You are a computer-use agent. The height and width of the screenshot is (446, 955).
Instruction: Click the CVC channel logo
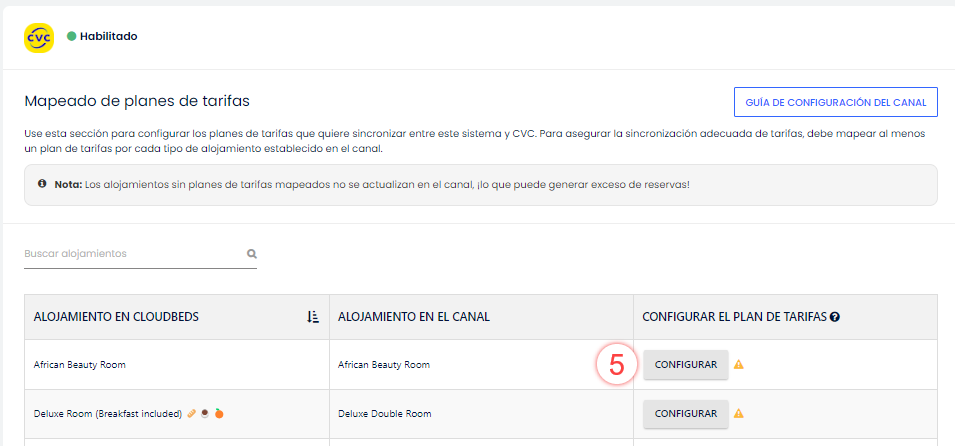coord(39,37)
